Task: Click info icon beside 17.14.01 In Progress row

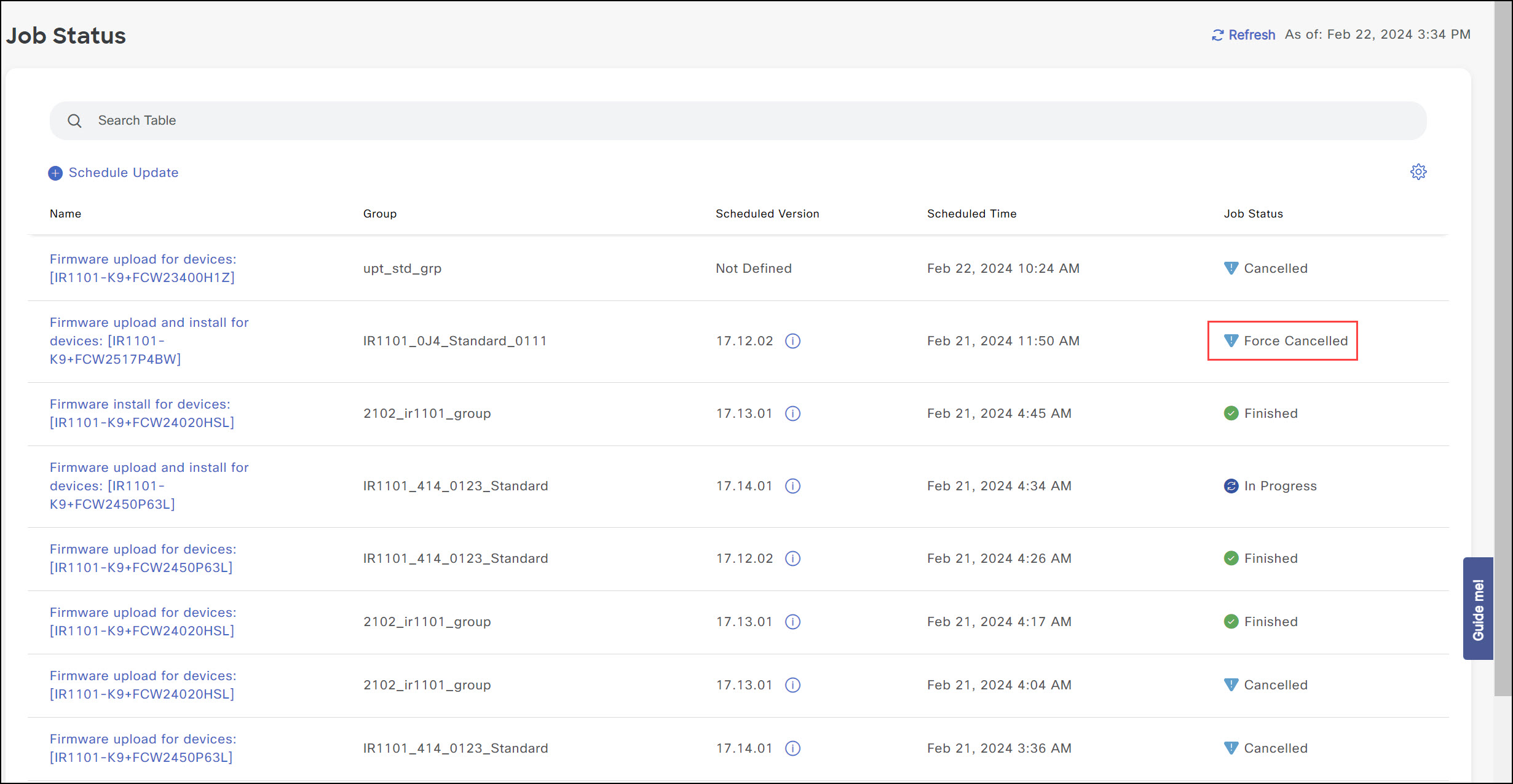Action: [x=792, y=486]
